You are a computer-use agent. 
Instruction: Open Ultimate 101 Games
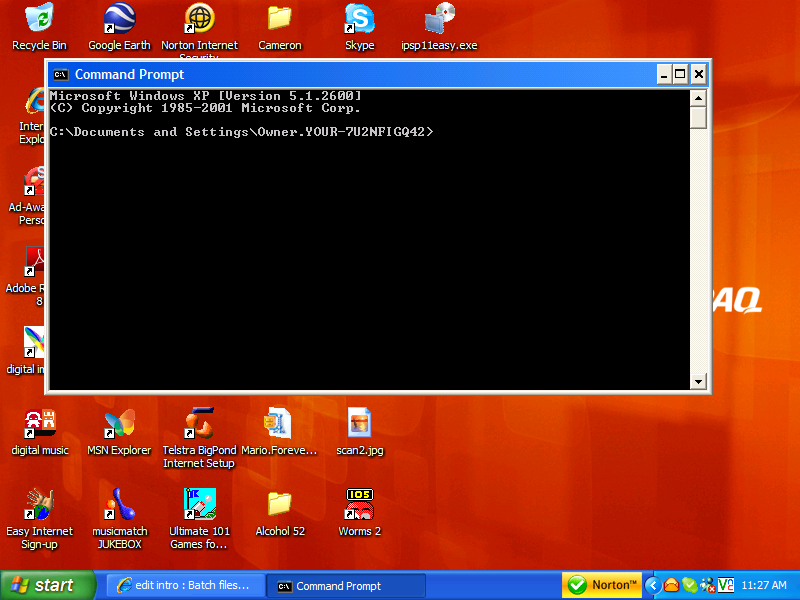[199, 500]
